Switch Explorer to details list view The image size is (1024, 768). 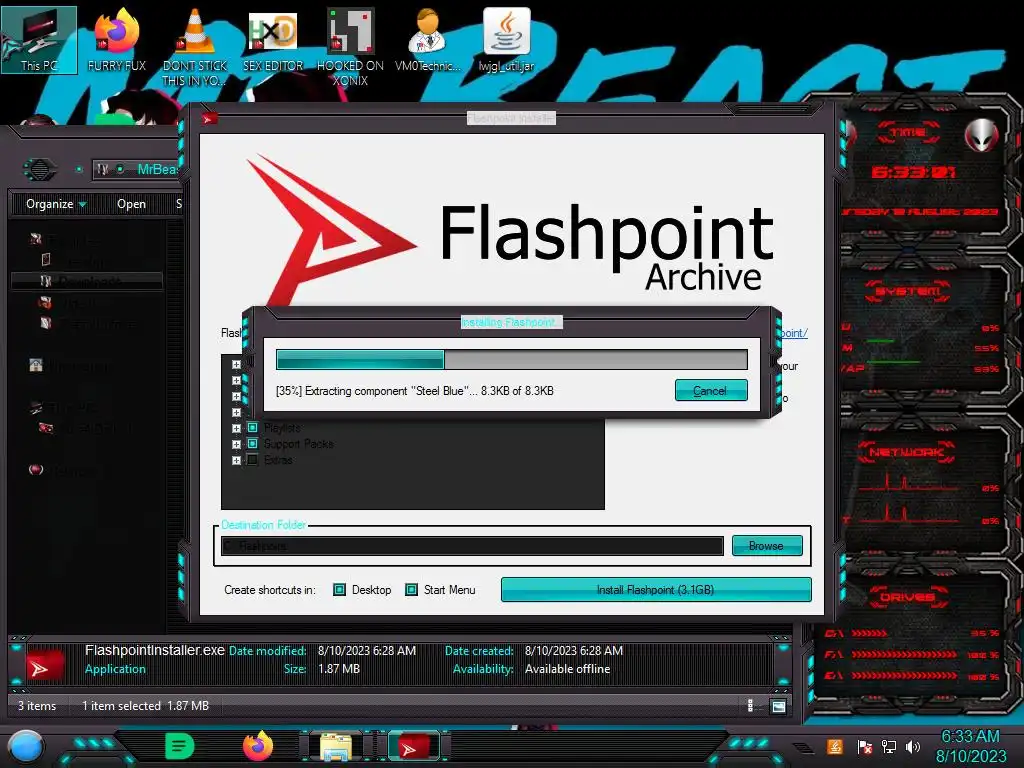coord(750,705)
